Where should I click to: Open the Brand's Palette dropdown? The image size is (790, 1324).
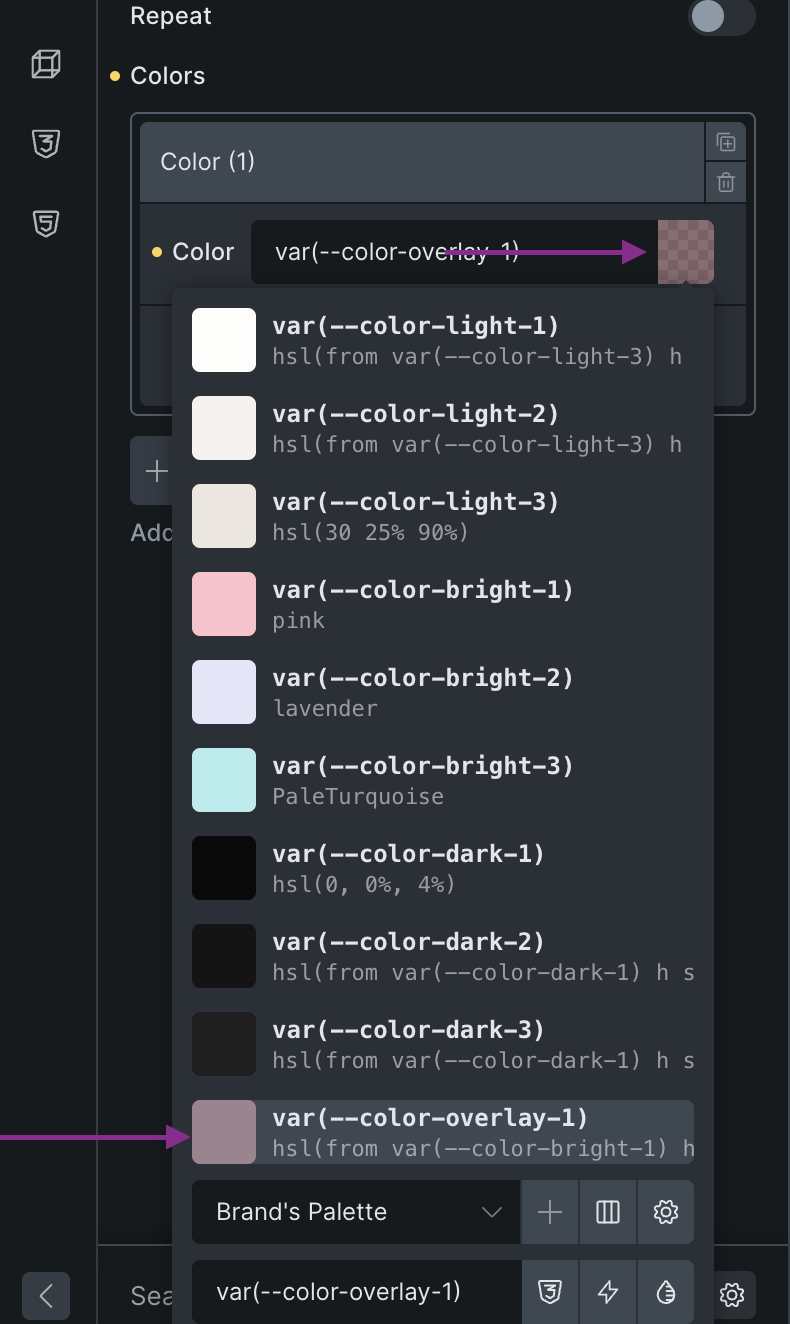(356, 1212)
